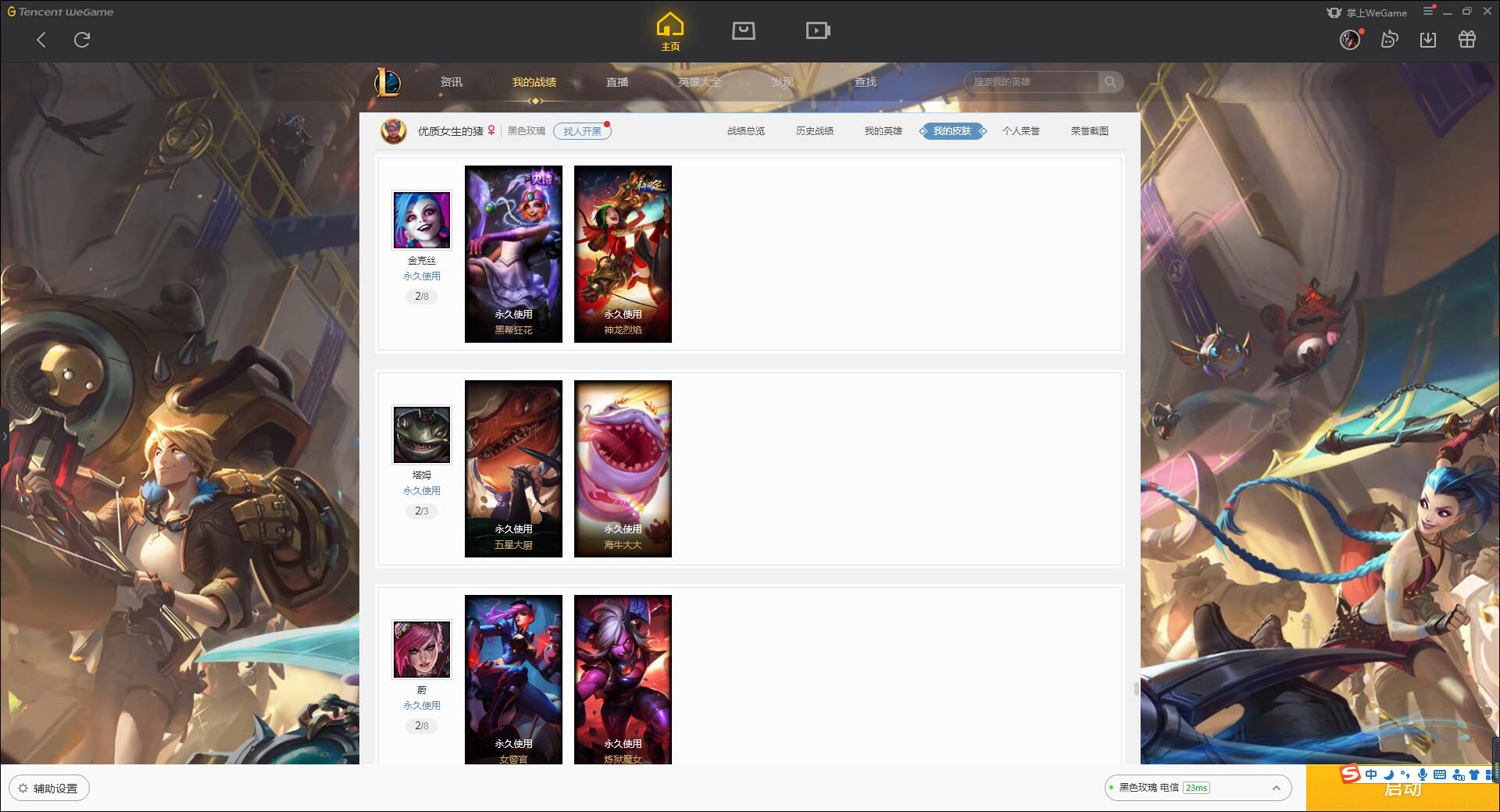Expand the 黑色玫瑰 电信 server selector
Viewport: 1500px width, 812px height.
click(1197, 788)
